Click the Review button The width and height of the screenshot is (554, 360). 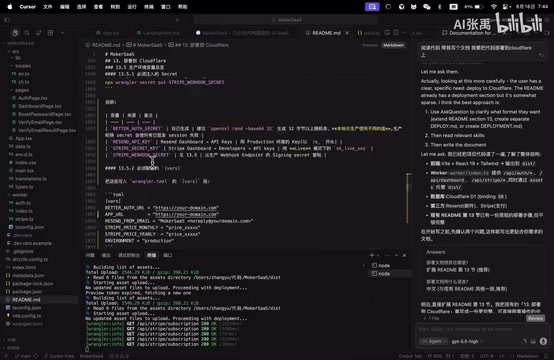tap(535, 318)
